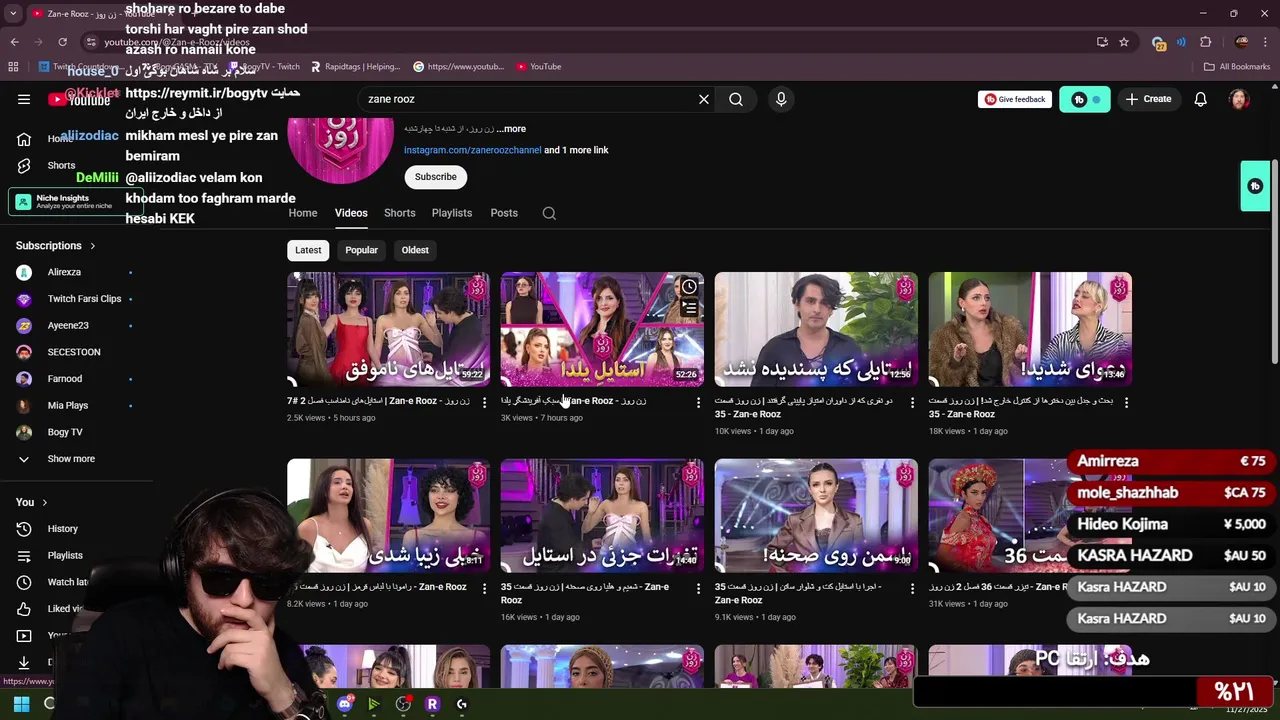1280x720 pixels.
Task: Open the extension icon with badge 27
Action: 1158,43
